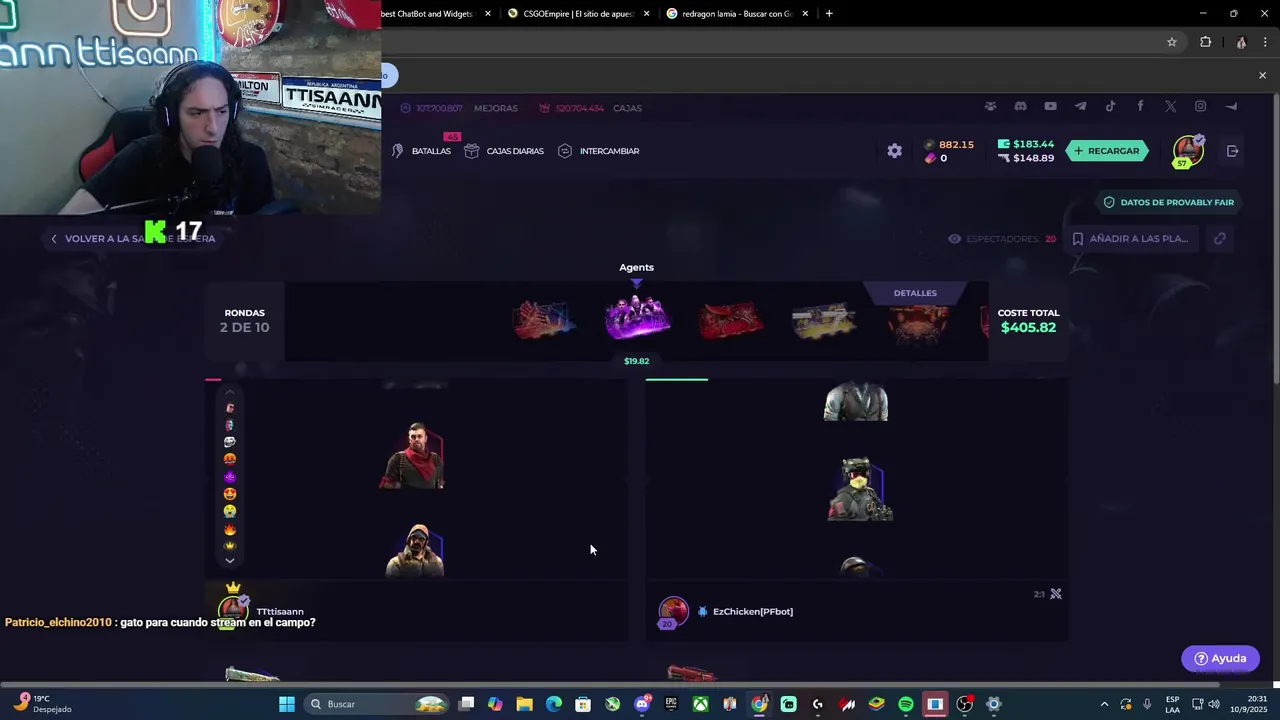Image resolution: width=1280 pixels, height=720 pixels.
Task: Open the site settings gear icon
Action: pos(894,151)
